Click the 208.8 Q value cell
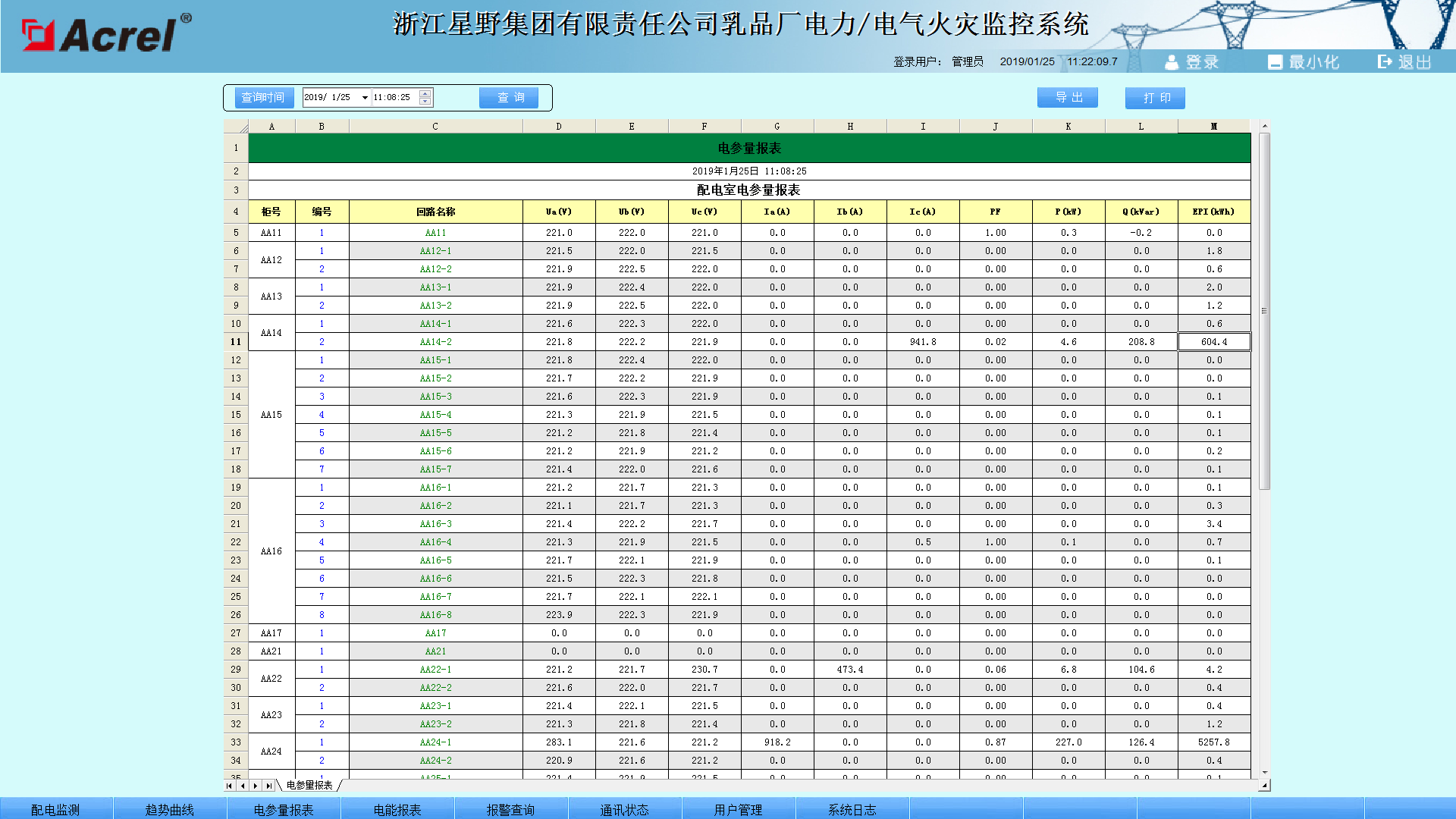Image resolution: width=1456 pixels, height=819 pixels. 1141,342
